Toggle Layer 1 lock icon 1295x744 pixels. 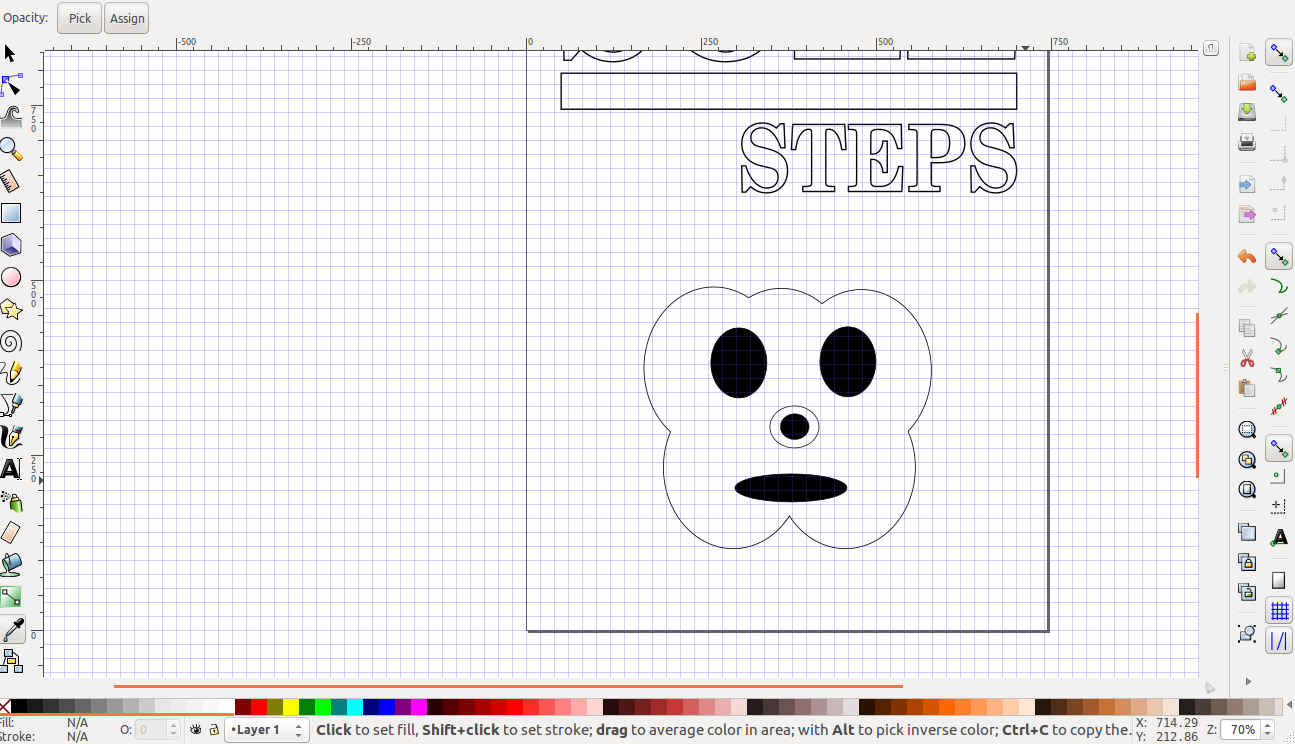(x=213, y=730)
